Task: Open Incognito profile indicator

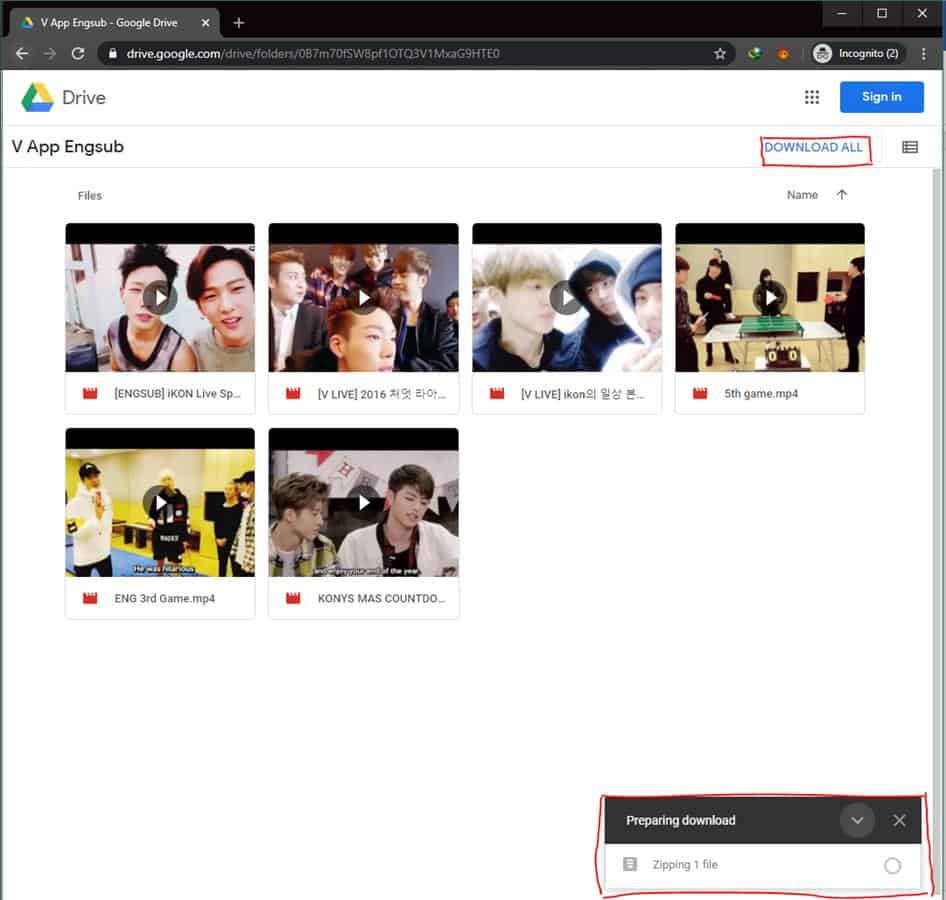Action: click(x=857, y=54)
